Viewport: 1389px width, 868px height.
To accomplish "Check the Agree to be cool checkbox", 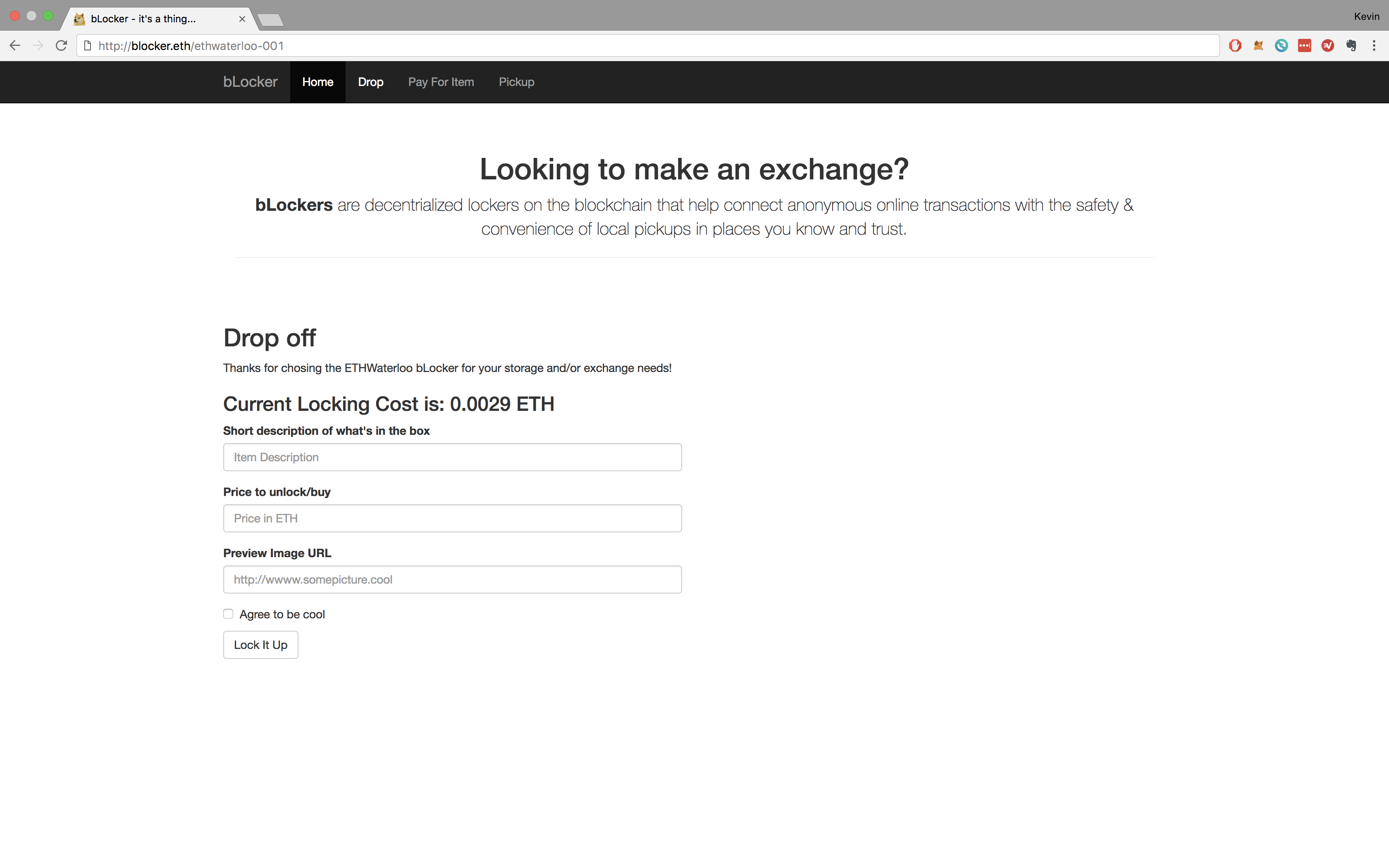I will click(x=229, y=614).
